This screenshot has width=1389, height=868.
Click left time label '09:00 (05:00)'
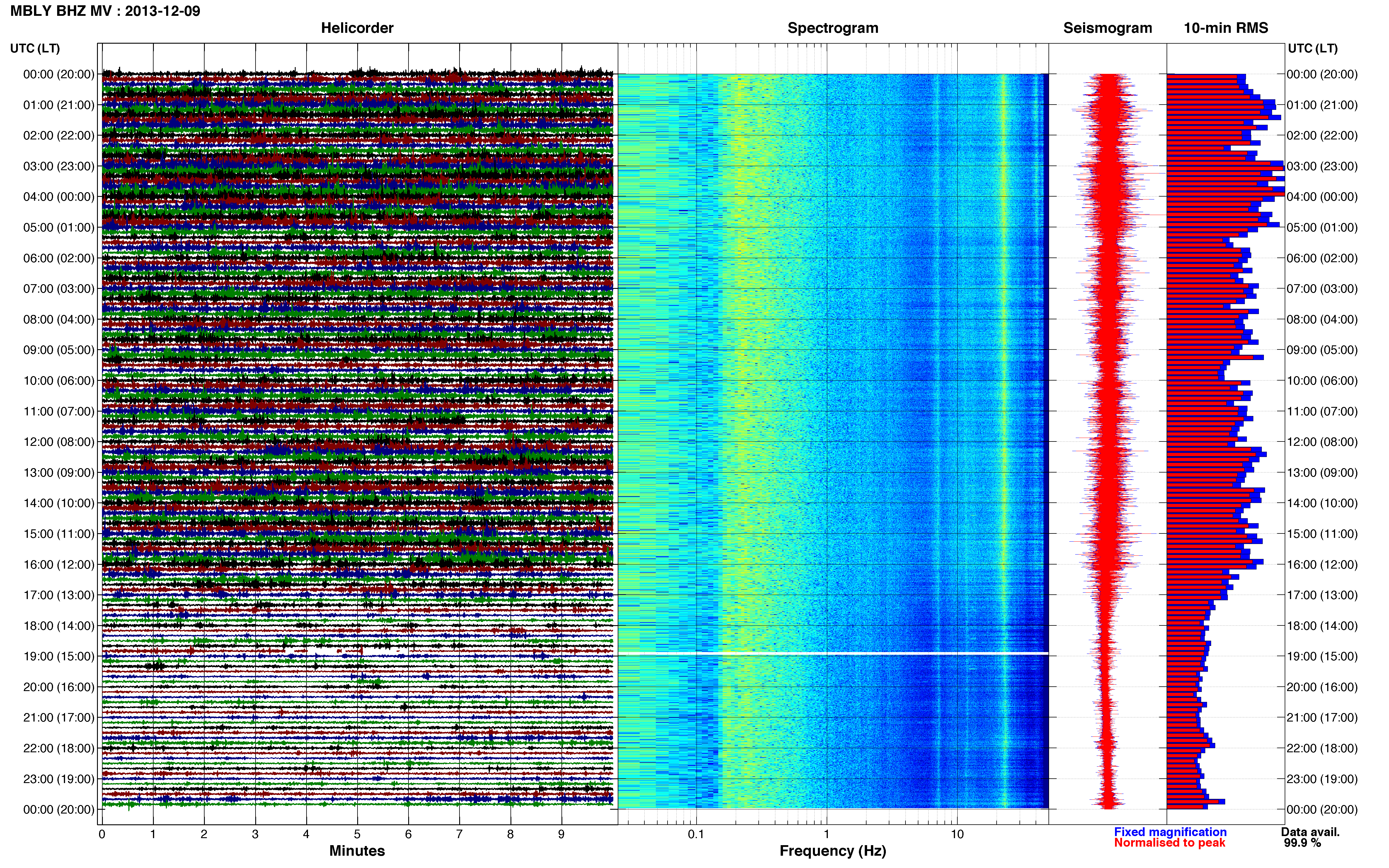[59, 350]
